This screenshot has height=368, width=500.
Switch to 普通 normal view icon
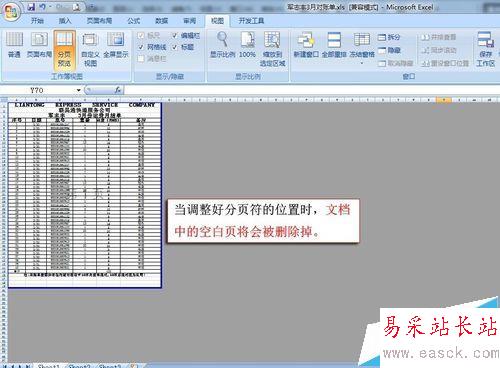[x=14, y=45]
